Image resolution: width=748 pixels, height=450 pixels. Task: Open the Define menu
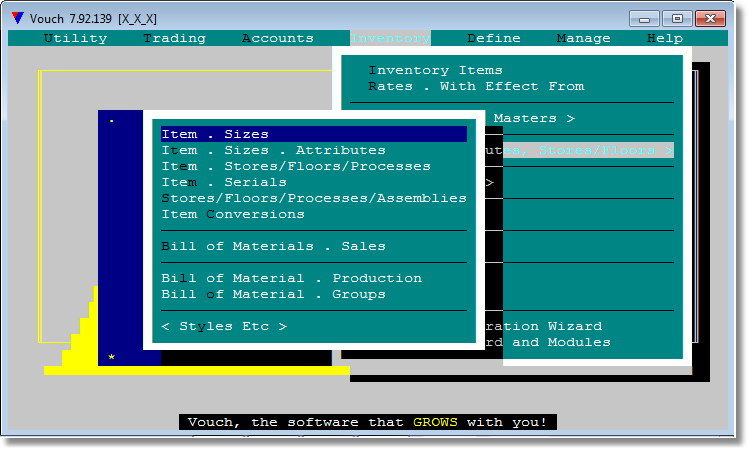[x=494, y=38]
